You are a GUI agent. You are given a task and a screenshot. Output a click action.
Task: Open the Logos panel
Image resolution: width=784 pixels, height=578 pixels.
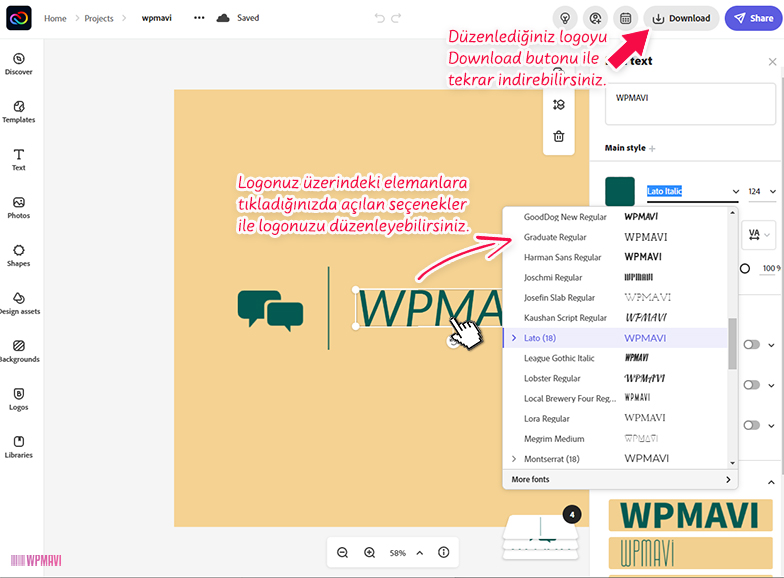point(18,400)
